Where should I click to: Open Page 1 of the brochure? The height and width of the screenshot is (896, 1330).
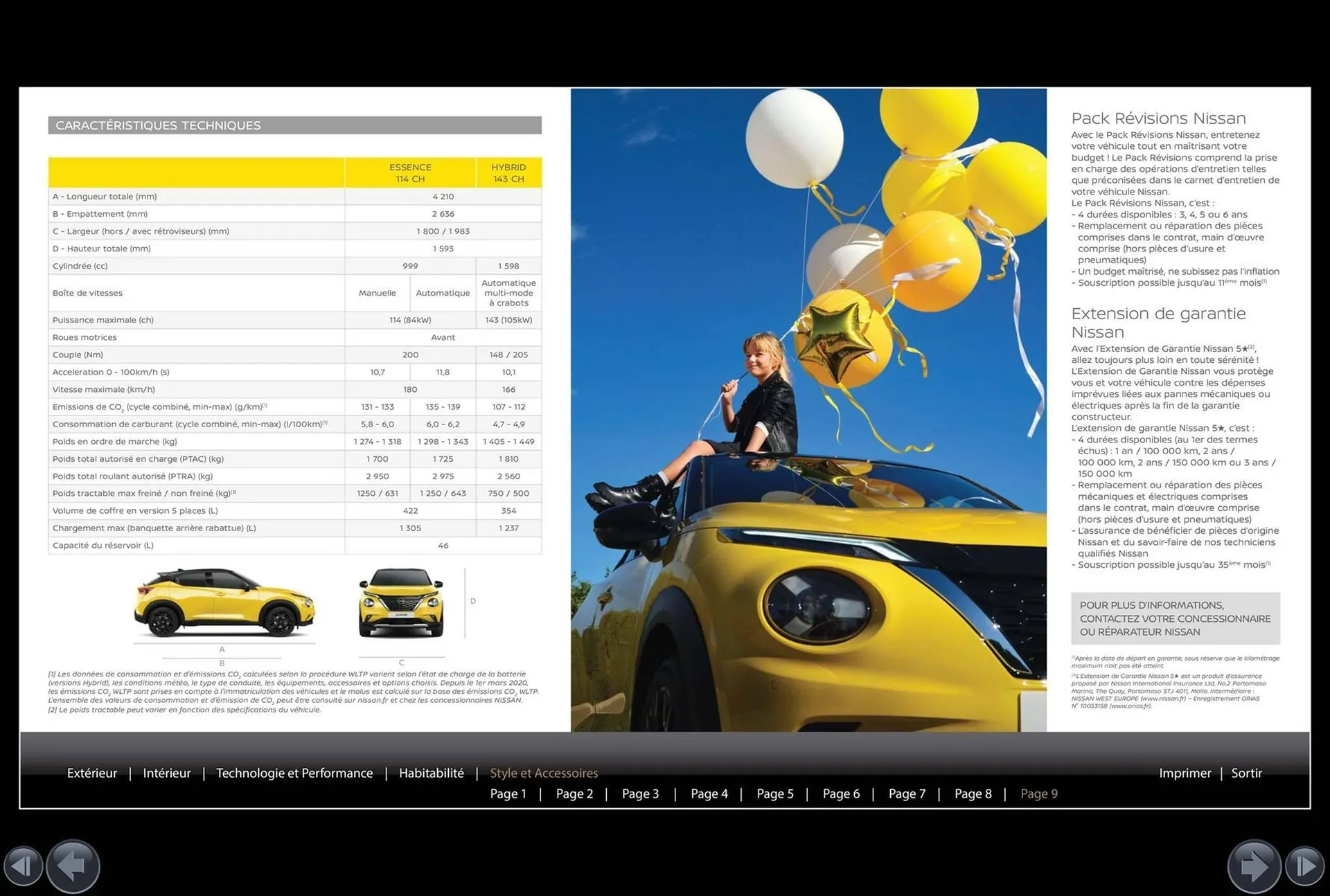tap(508, 794)
